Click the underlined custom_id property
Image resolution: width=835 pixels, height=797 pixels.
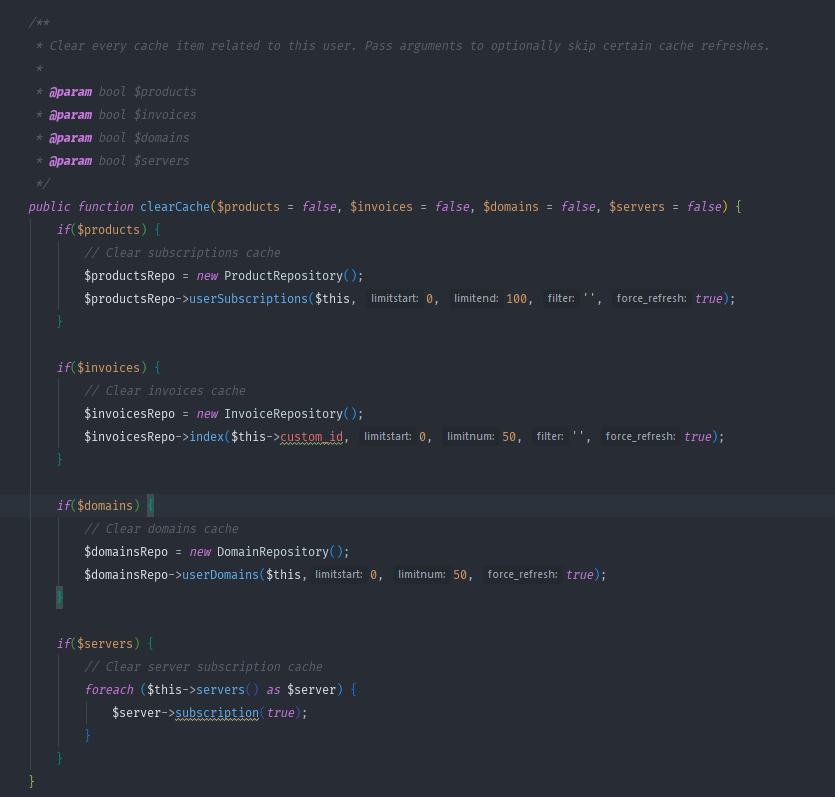pos(312,437)
